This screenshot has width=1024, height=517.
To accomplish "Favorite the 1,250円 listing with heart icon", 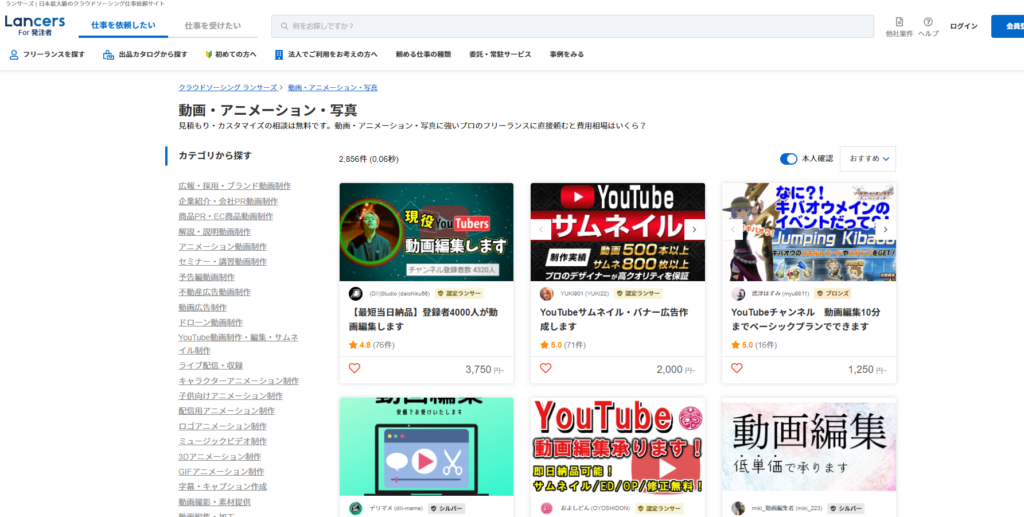I will click(737, 368).
